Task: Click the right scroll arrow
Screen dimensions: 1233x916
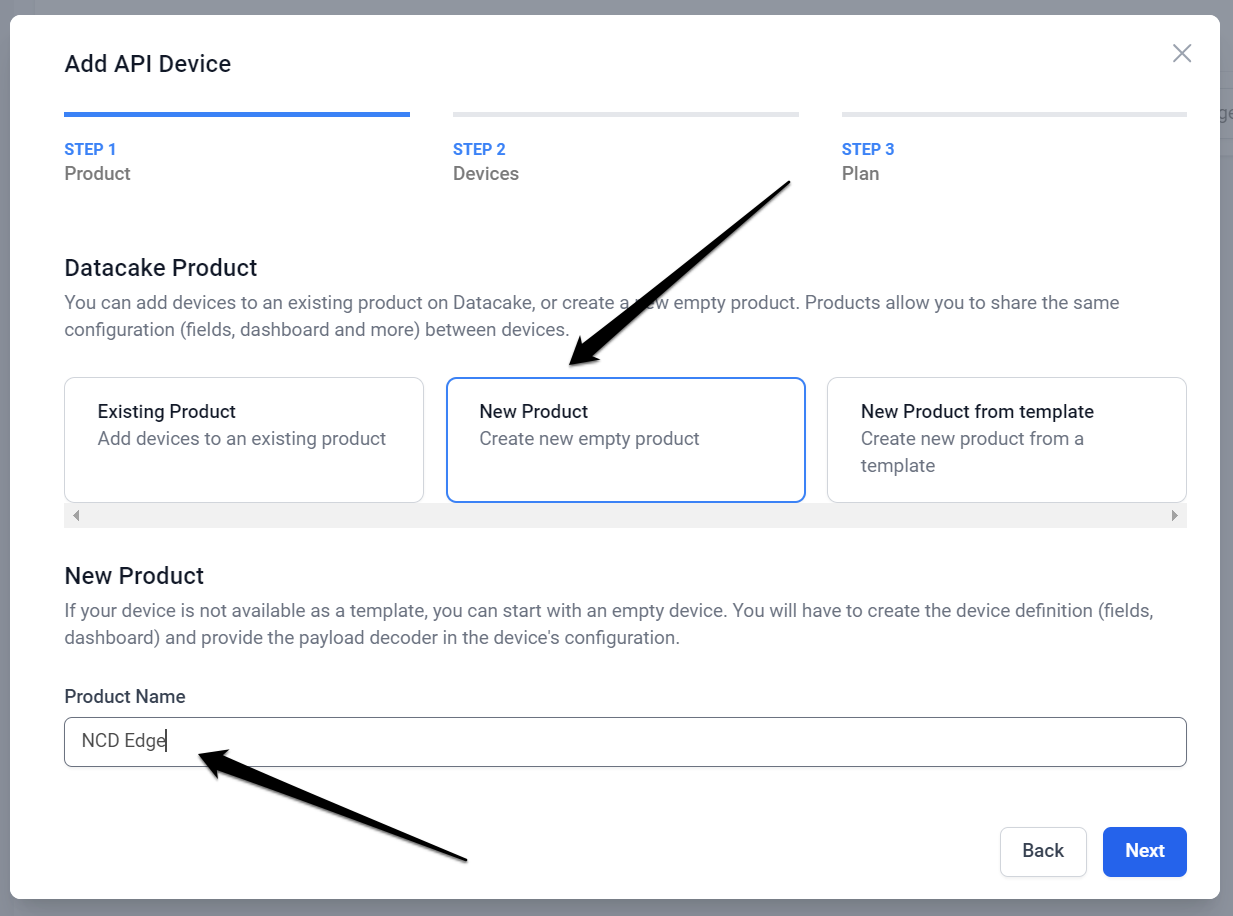Action: tap(1175, 515)
